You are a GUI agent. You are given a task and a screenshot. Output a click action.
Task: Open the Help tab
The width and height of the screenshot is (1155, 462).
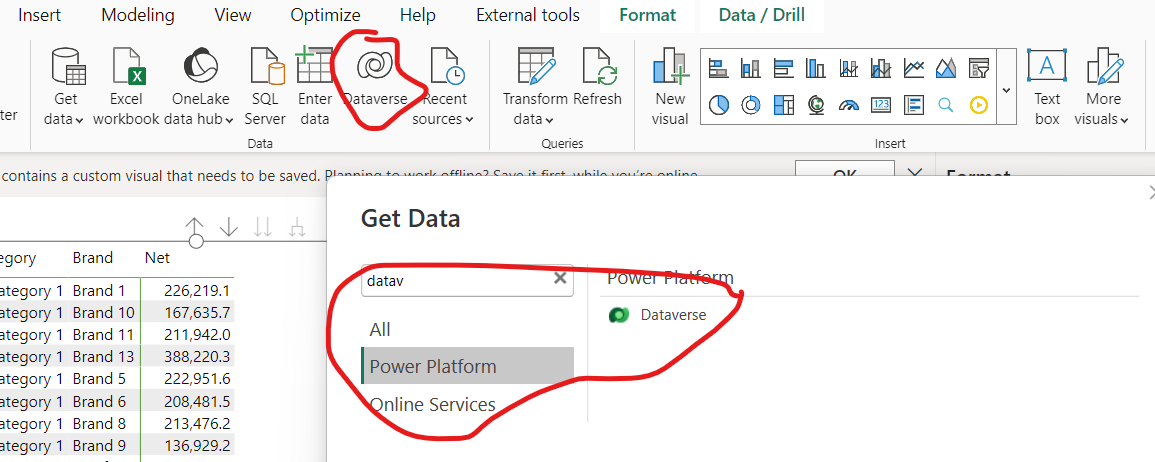tap(418, 15)
